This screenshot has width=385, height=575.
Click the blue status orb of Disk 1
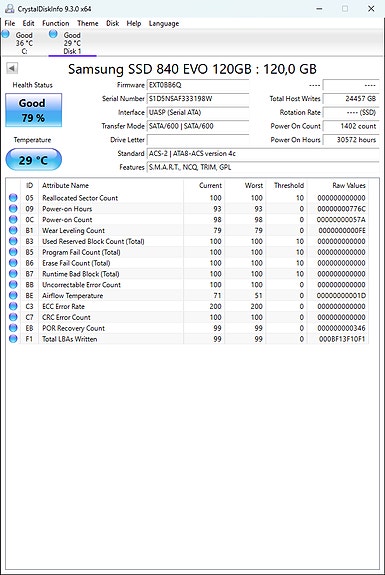tap(54, 34)
